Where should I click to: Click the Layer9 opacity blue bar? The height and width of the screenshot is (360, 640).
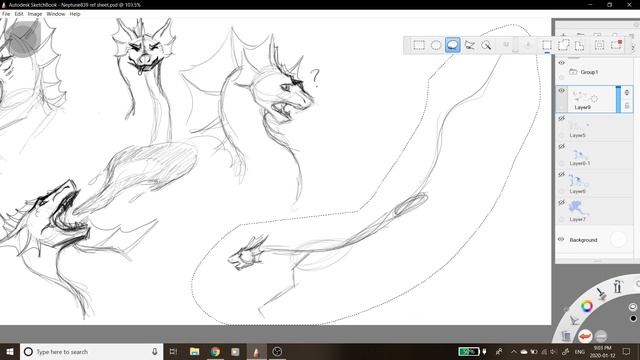click(618, 99)
